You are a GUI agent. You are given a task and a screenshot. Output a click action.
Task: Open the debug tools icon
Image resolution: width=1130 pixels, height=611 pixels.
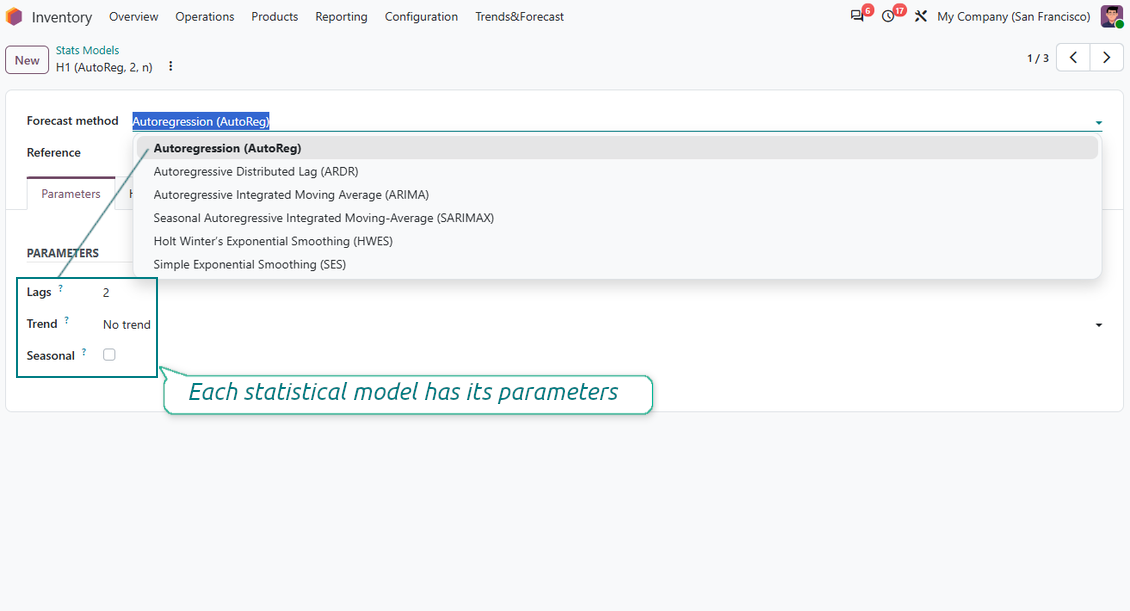pos(920,16)
